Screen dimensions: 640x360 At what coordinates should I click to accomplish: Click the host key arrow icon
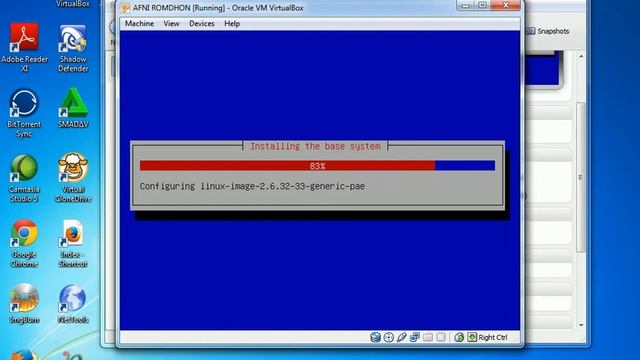point(472,337)
